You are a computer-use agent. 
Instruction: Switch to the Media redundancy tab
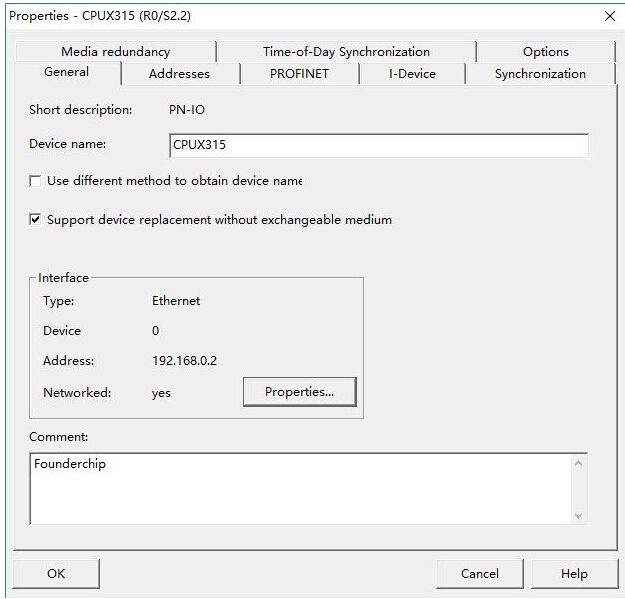(x=115, y=52)
